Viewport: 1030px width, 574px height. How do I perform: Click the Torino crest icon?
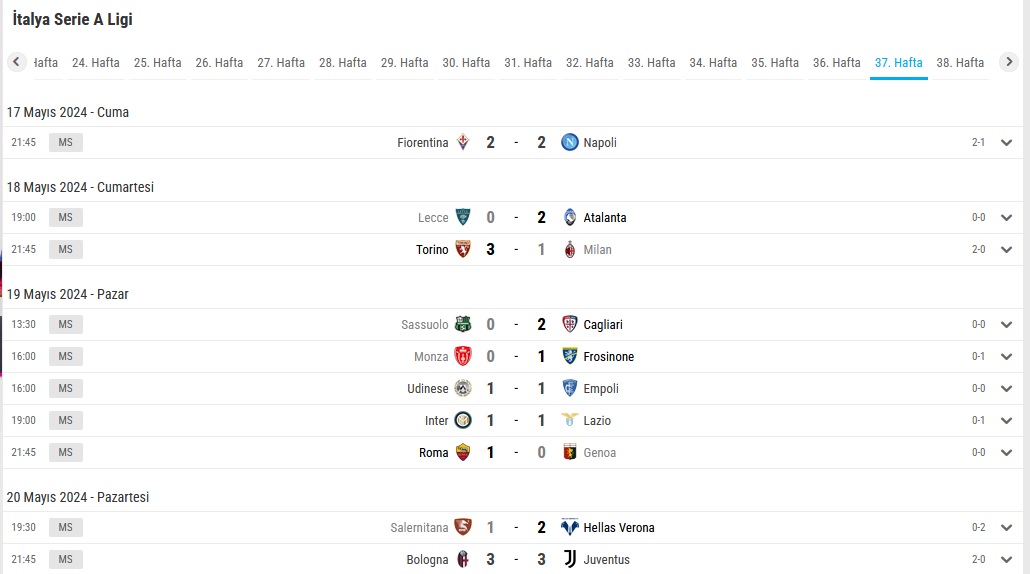463,250
